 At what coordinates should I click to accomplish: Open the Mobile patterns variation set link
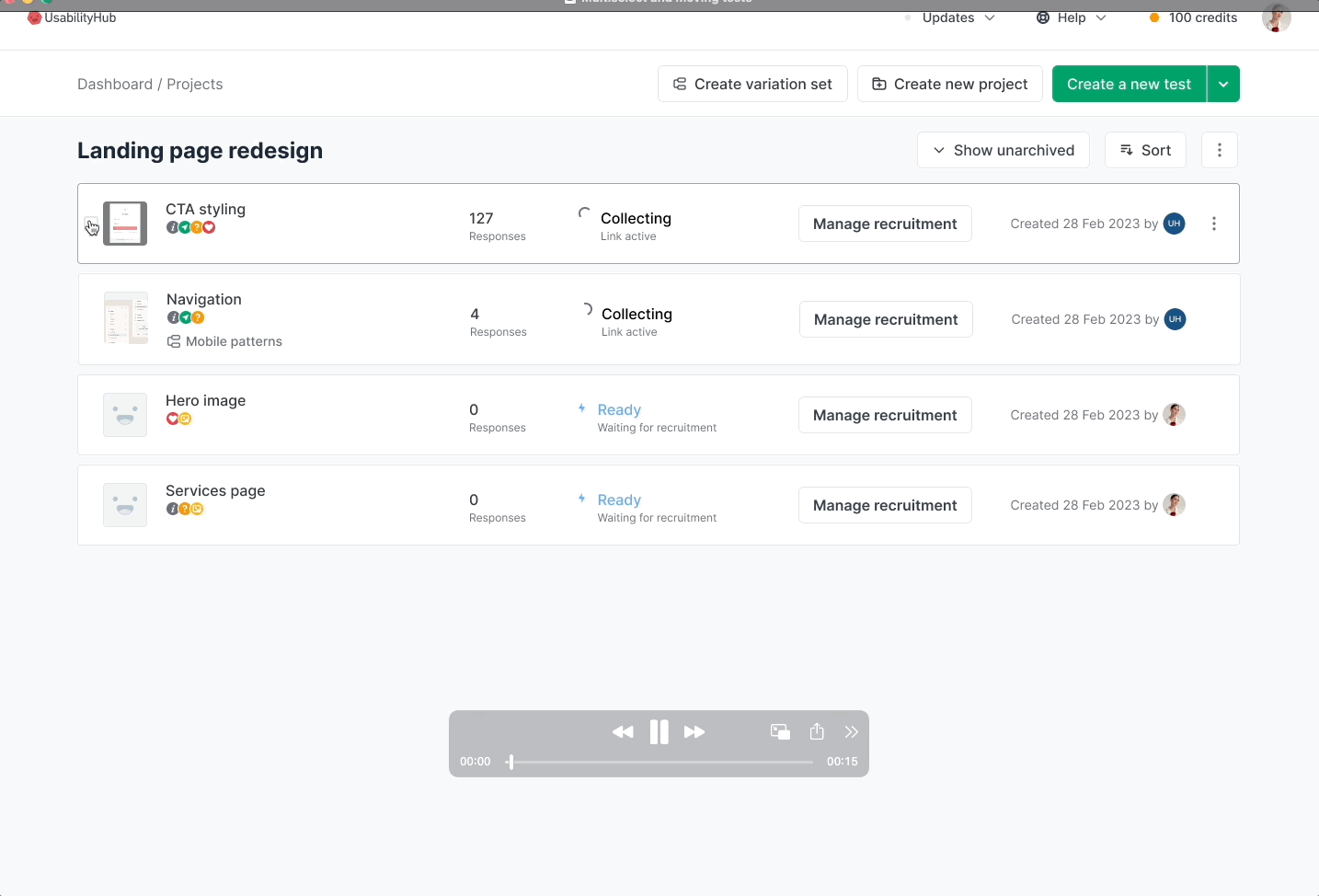(x=234, y=341)
